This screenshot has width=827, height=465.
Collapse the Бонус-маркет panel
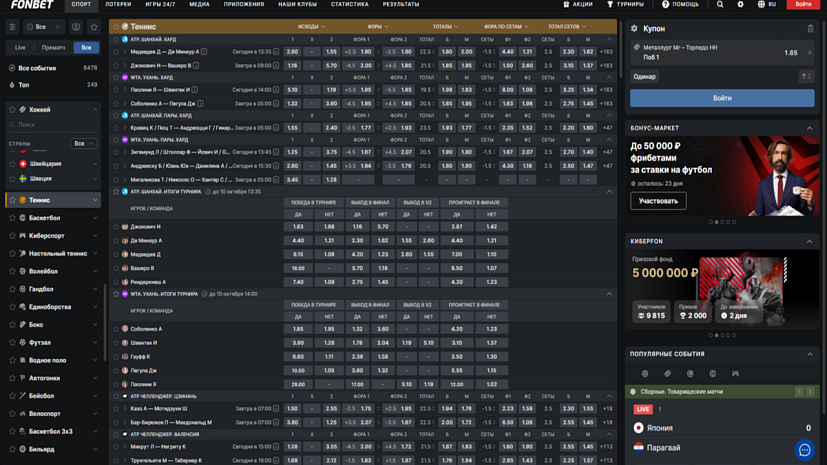click(x=810, y=128)
